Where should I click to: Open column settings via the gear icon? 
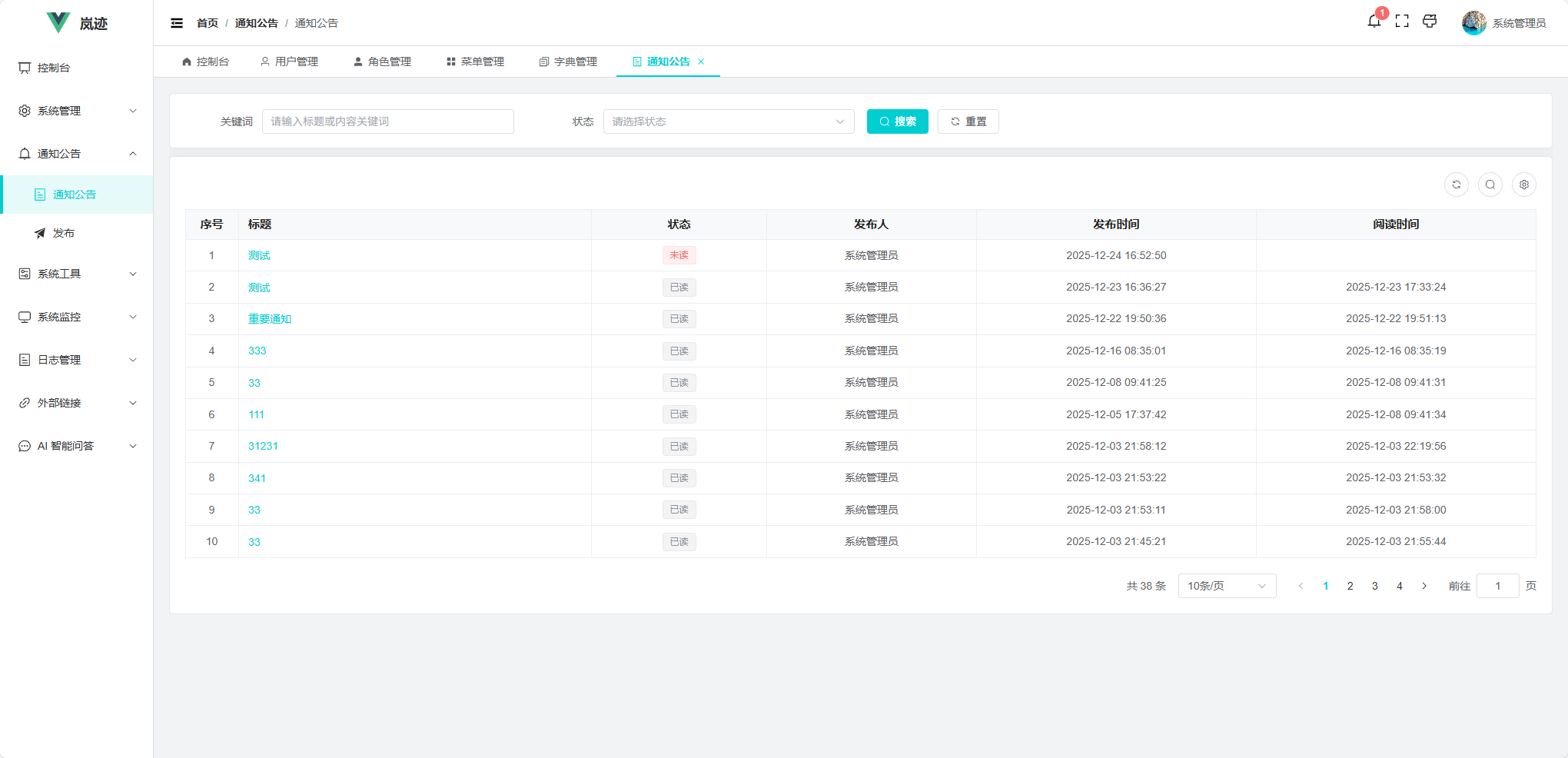1524,185
